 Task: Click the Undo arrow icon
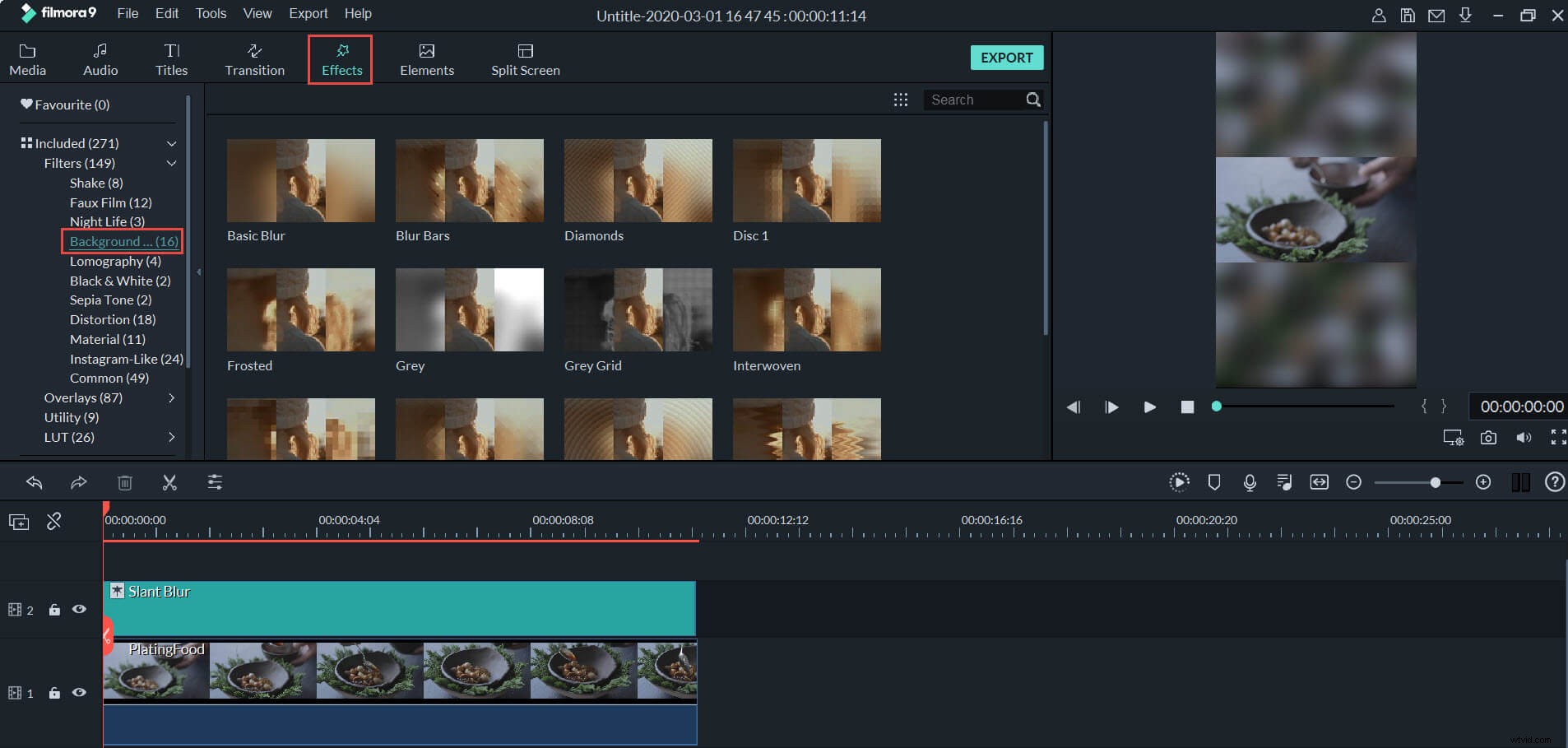point(34,482)
